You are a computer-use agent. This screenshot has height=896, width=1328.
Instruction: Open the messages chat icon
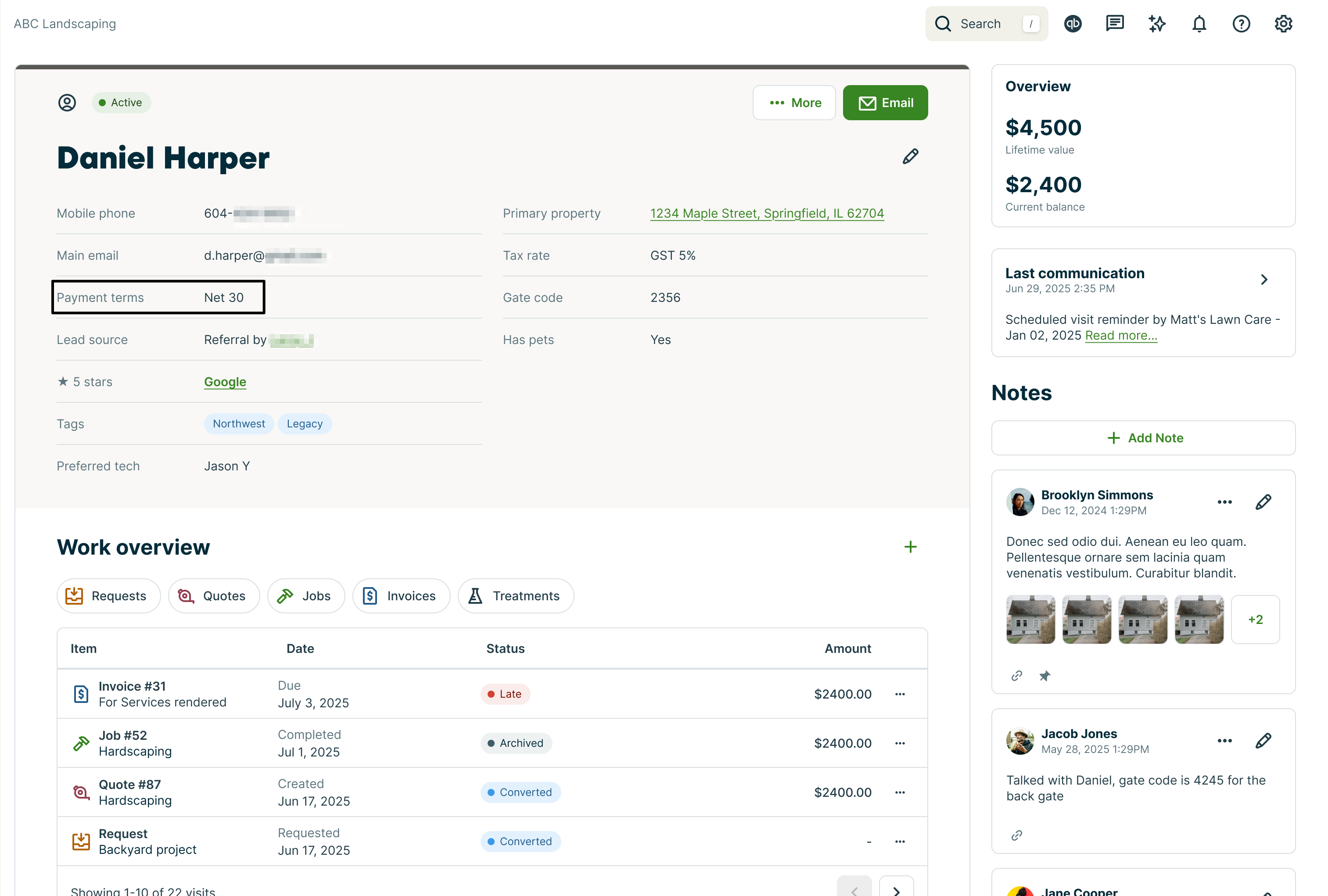1114,24
